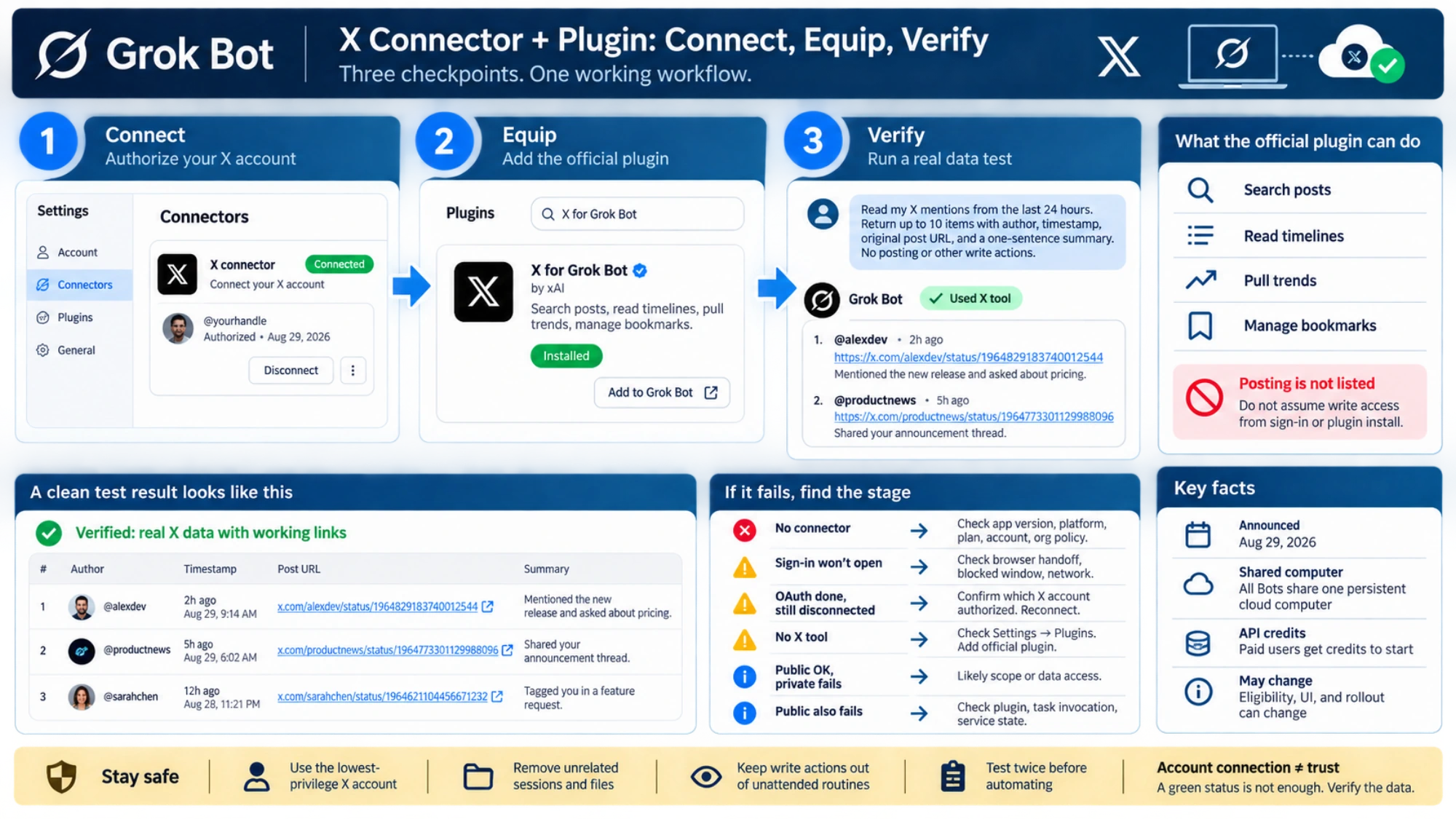Click the Connected status badge
This screenshot has height=819, width=1456.
tap(339, 264)
